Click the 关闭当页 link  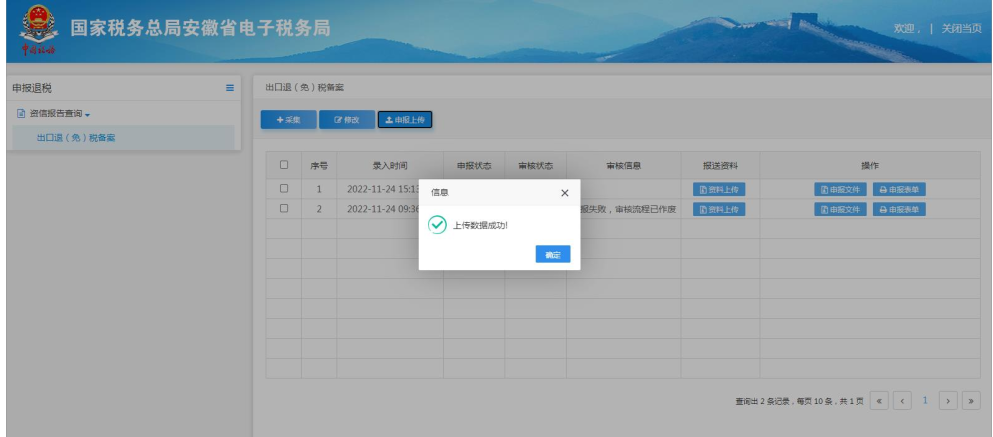tap(961, 28)
